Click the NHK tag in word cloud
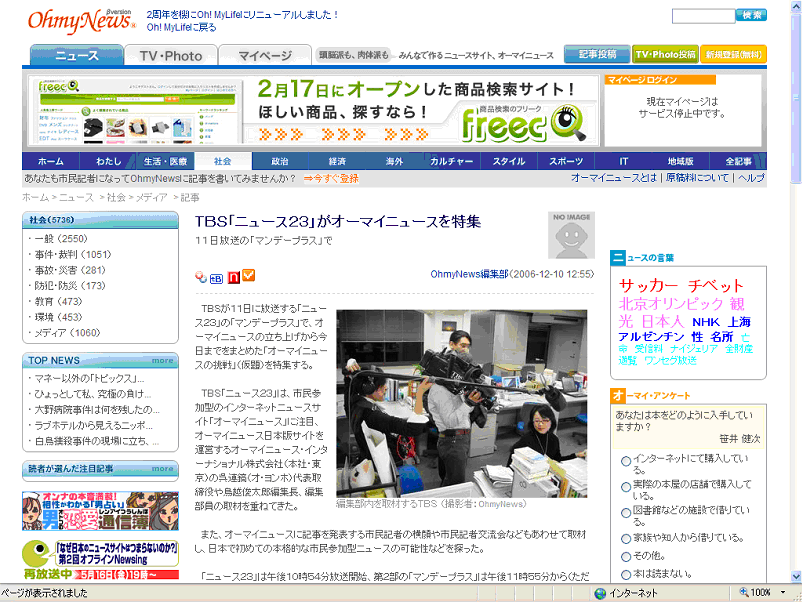Image resolution: width=802 pixels, height=602 pixels. tap(706, 322)
